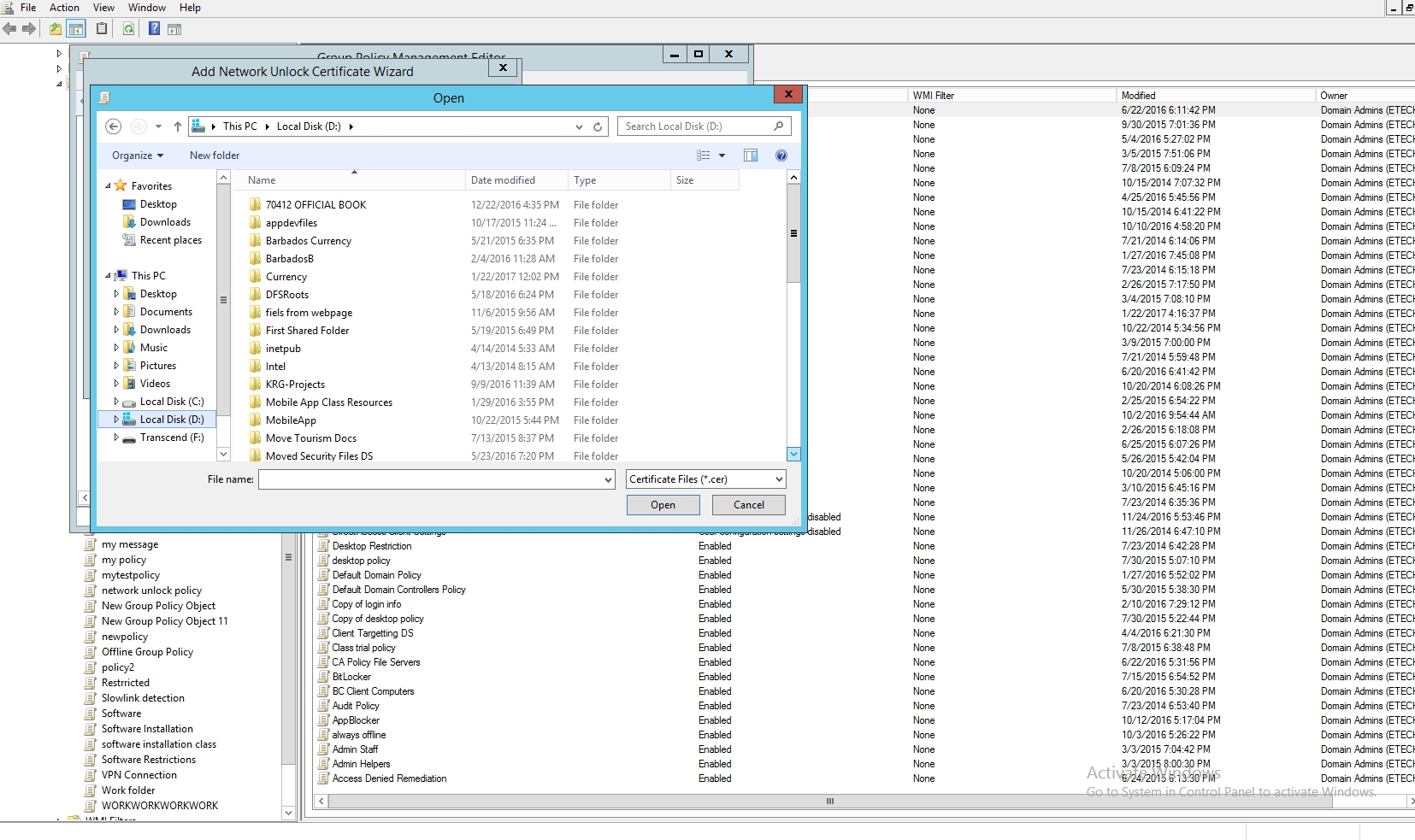Show the preview pane
Image resolution: width=1415 pixels, height=840 pixels.
[x=751, y=156]
